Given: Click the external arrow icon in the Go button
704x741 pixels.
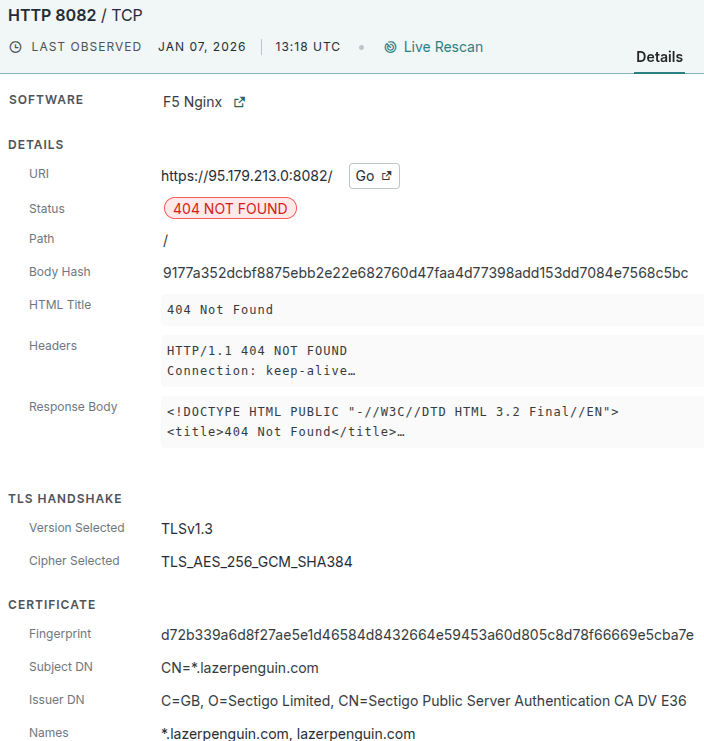Looking at the screenshot, I should (x=387, y=176).
